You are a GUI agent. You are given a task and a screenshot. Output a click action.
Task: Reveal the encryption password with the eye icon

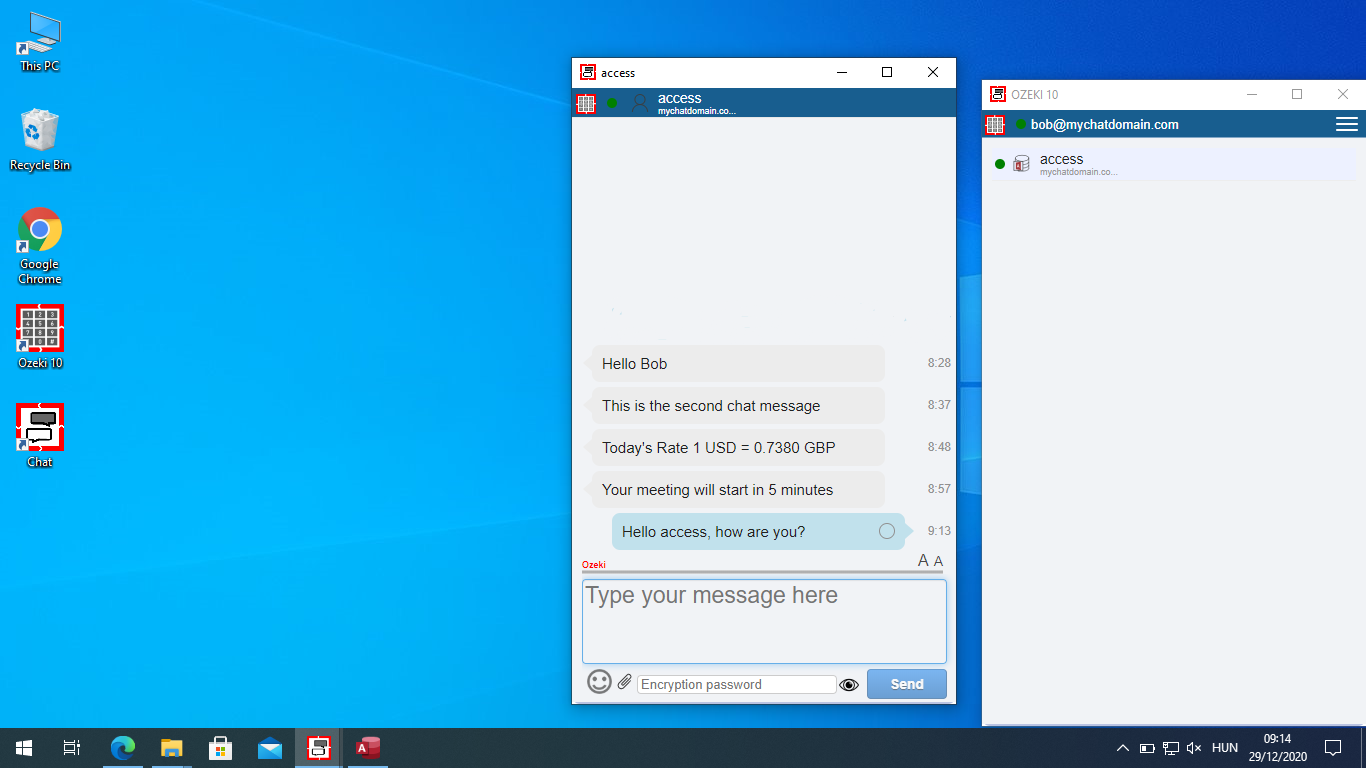849,684
